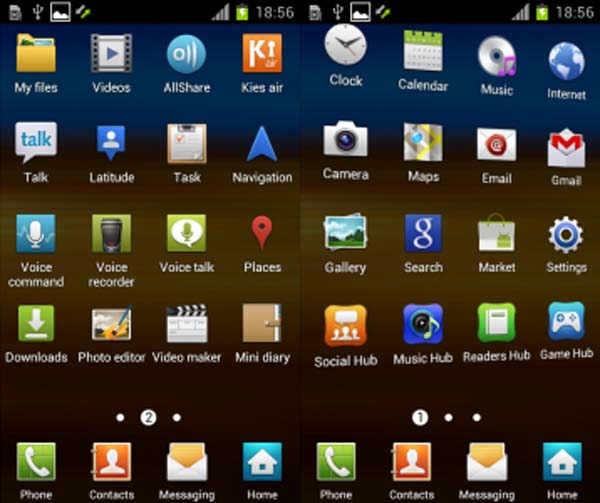
Task: Open Game Hub
Action: 566,321
